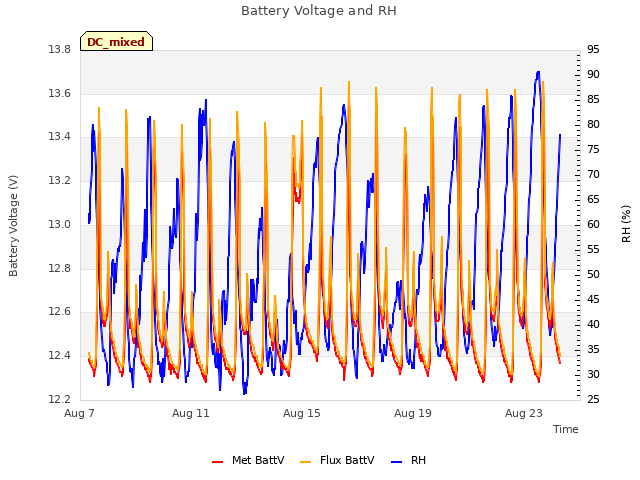This screenshot has width=640, height=480.
Task: Select the DC_mixed annotation label
Action: point(116,41)
